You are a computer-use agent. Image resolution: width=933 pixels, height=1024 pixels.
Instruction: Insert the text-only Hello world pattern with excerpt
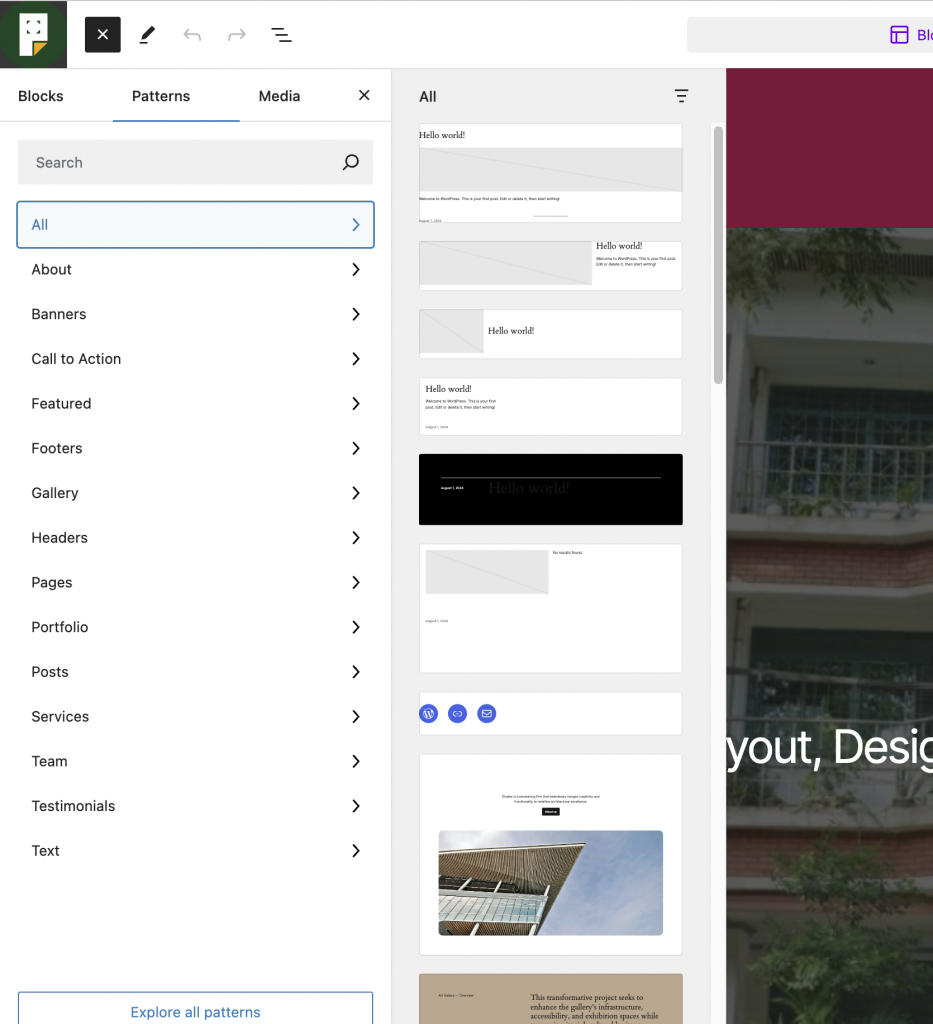tap(550, 407)
